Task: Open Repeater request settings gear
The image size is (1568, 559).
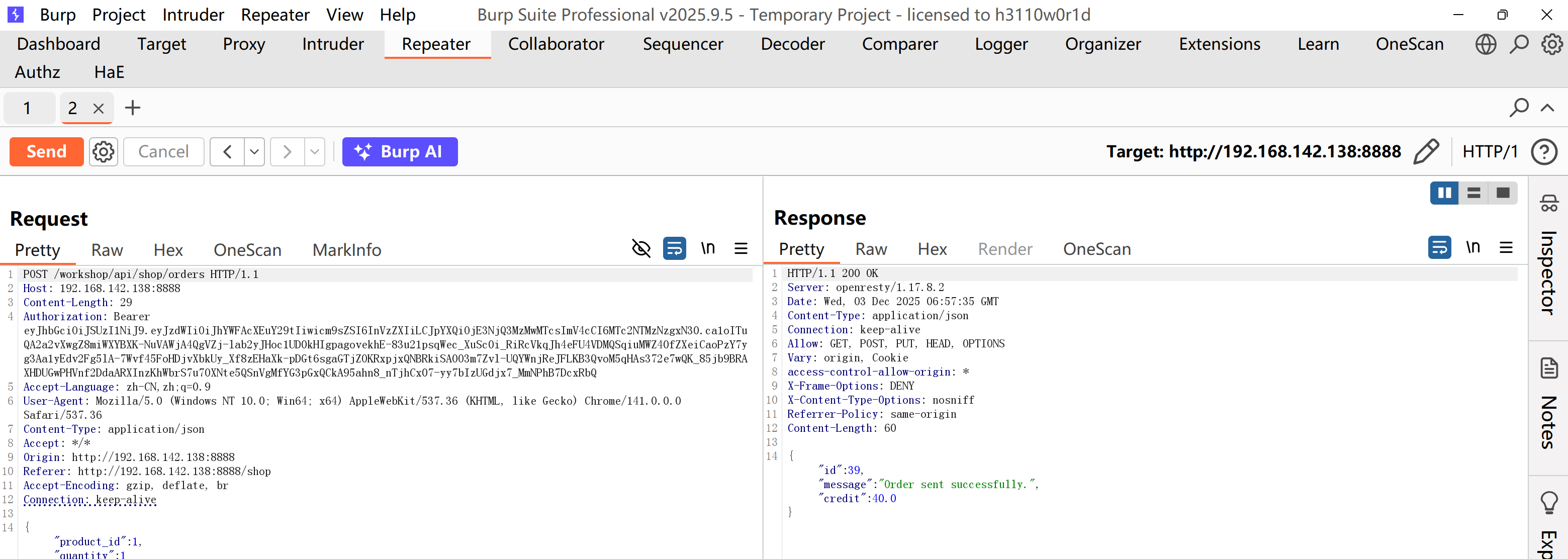Action: [103, 152]
